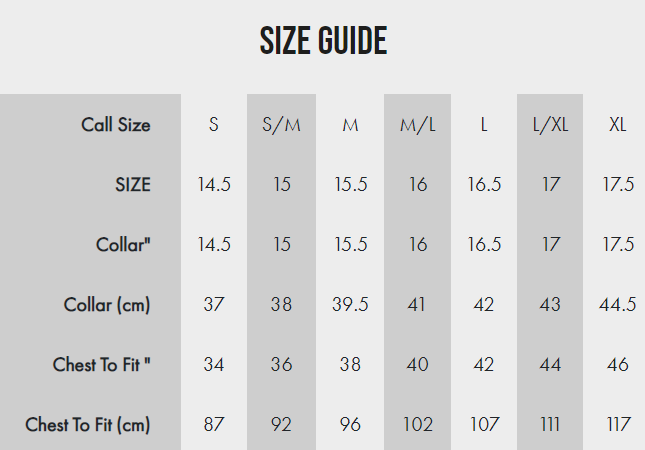Click the 107 chest cm value

point(484,424)
